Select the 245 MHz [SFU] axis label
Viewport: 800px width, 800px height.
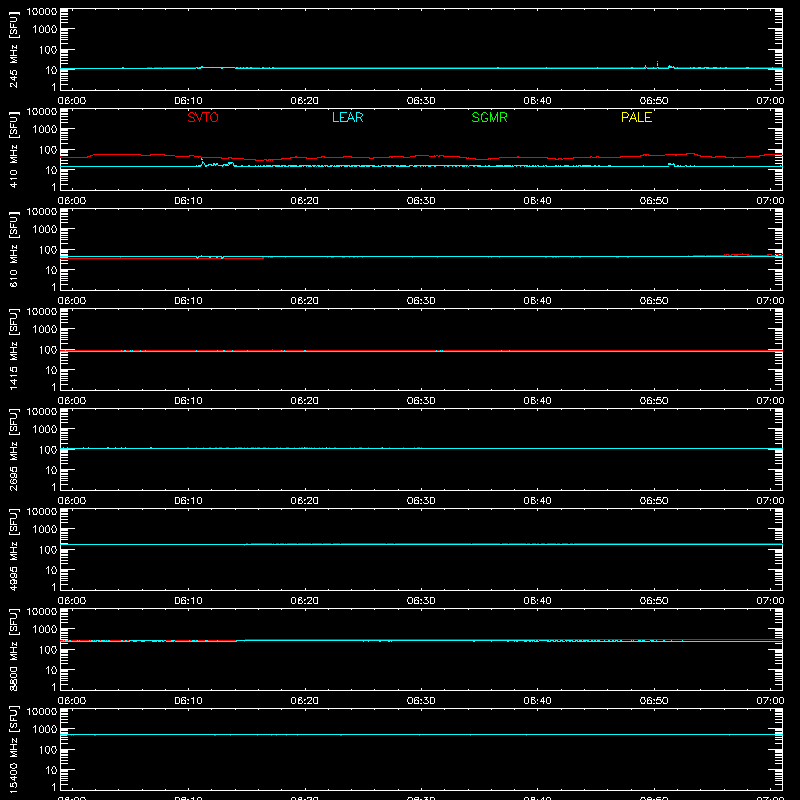pos(13,50)
